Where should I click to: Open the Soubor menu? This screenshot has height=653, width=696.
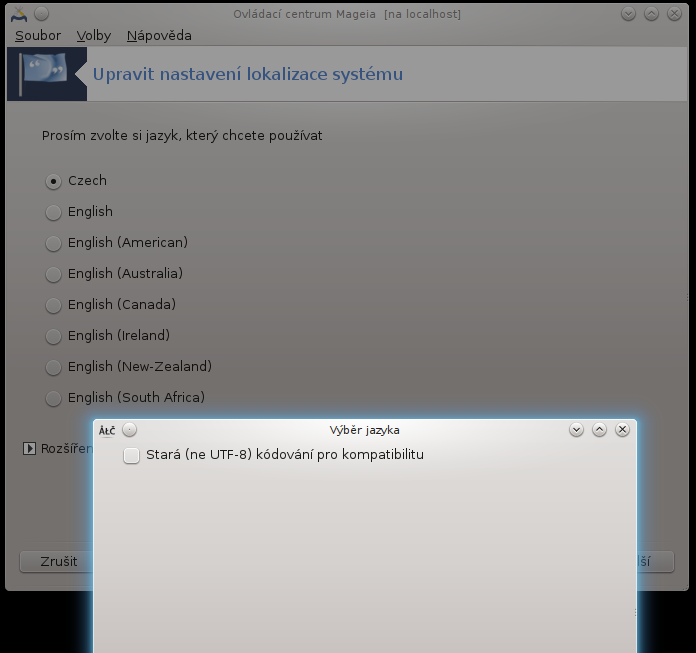point(38,36)
